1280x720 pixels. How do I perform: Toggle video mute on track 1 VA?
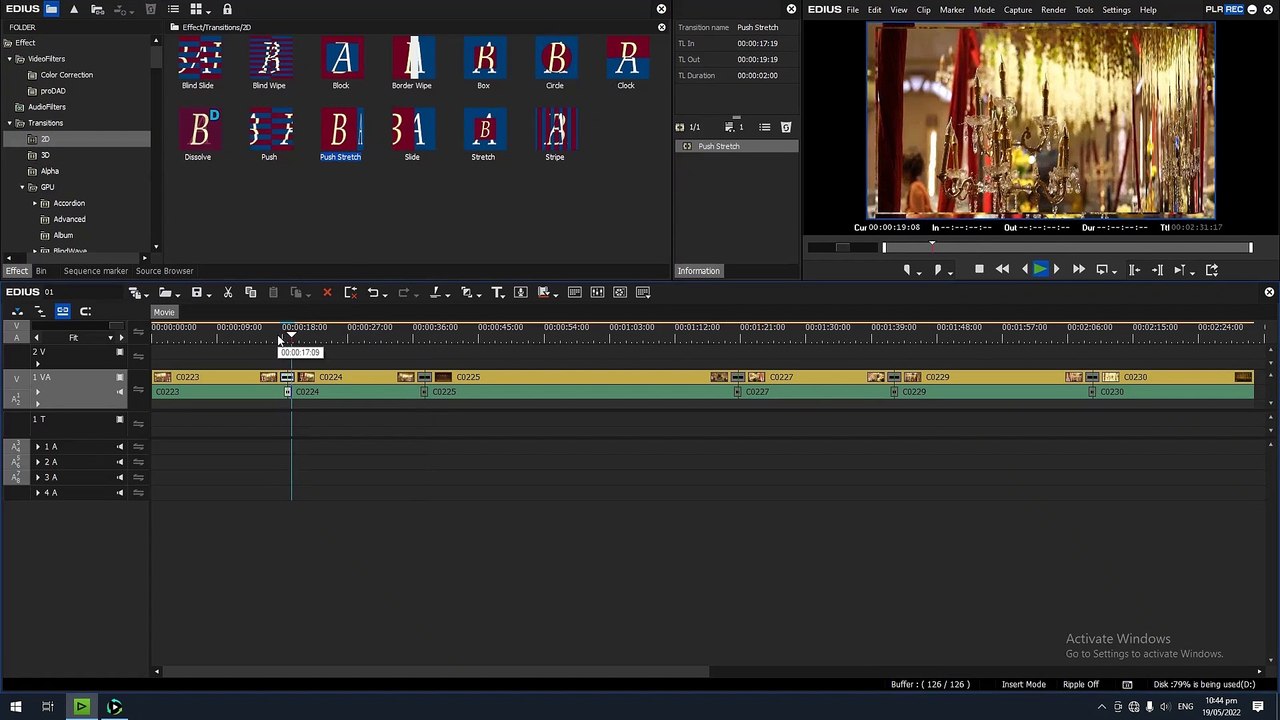[120, 377]
